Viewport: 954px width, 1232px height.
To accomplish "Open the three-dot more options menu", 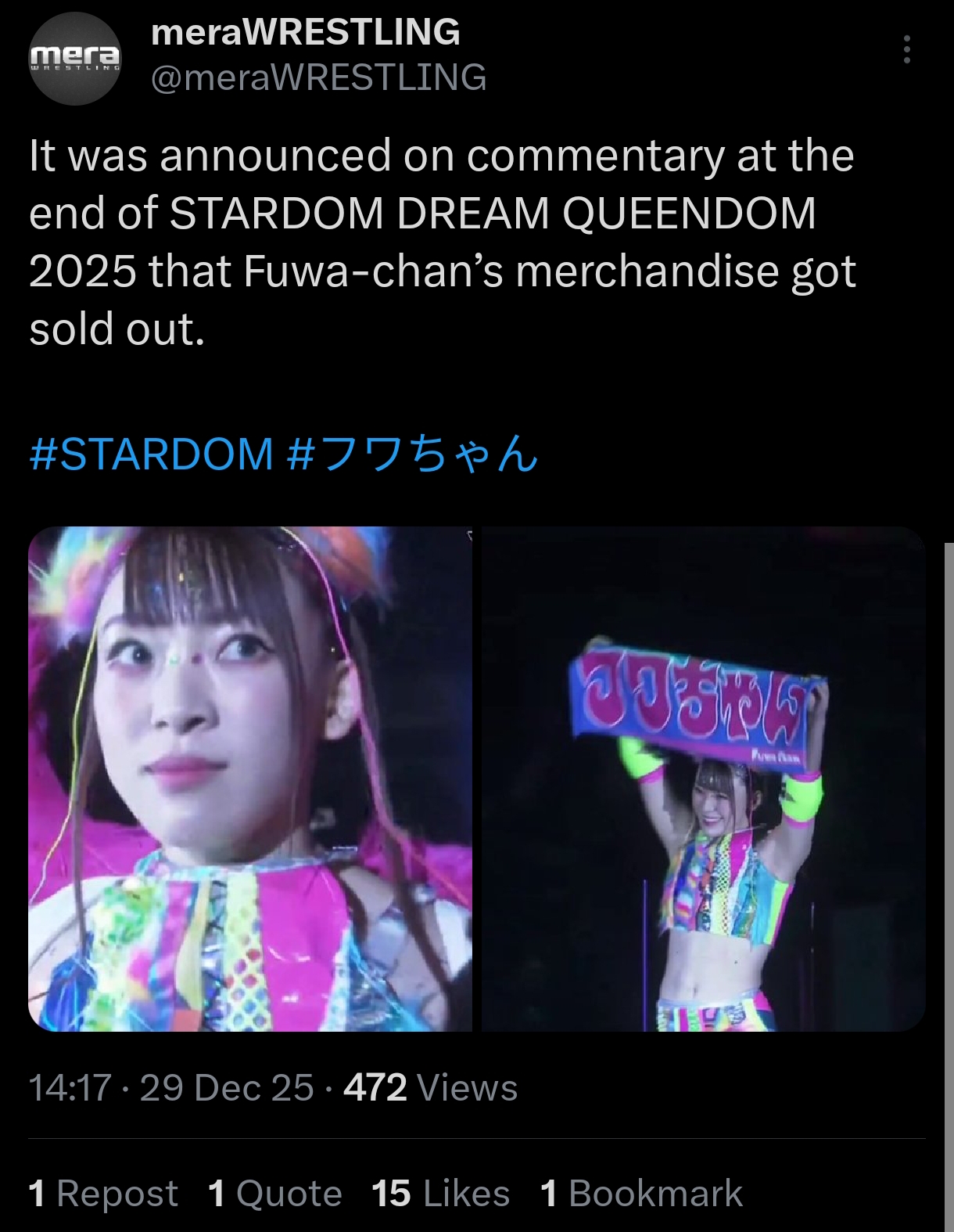I will coord(906,49).
